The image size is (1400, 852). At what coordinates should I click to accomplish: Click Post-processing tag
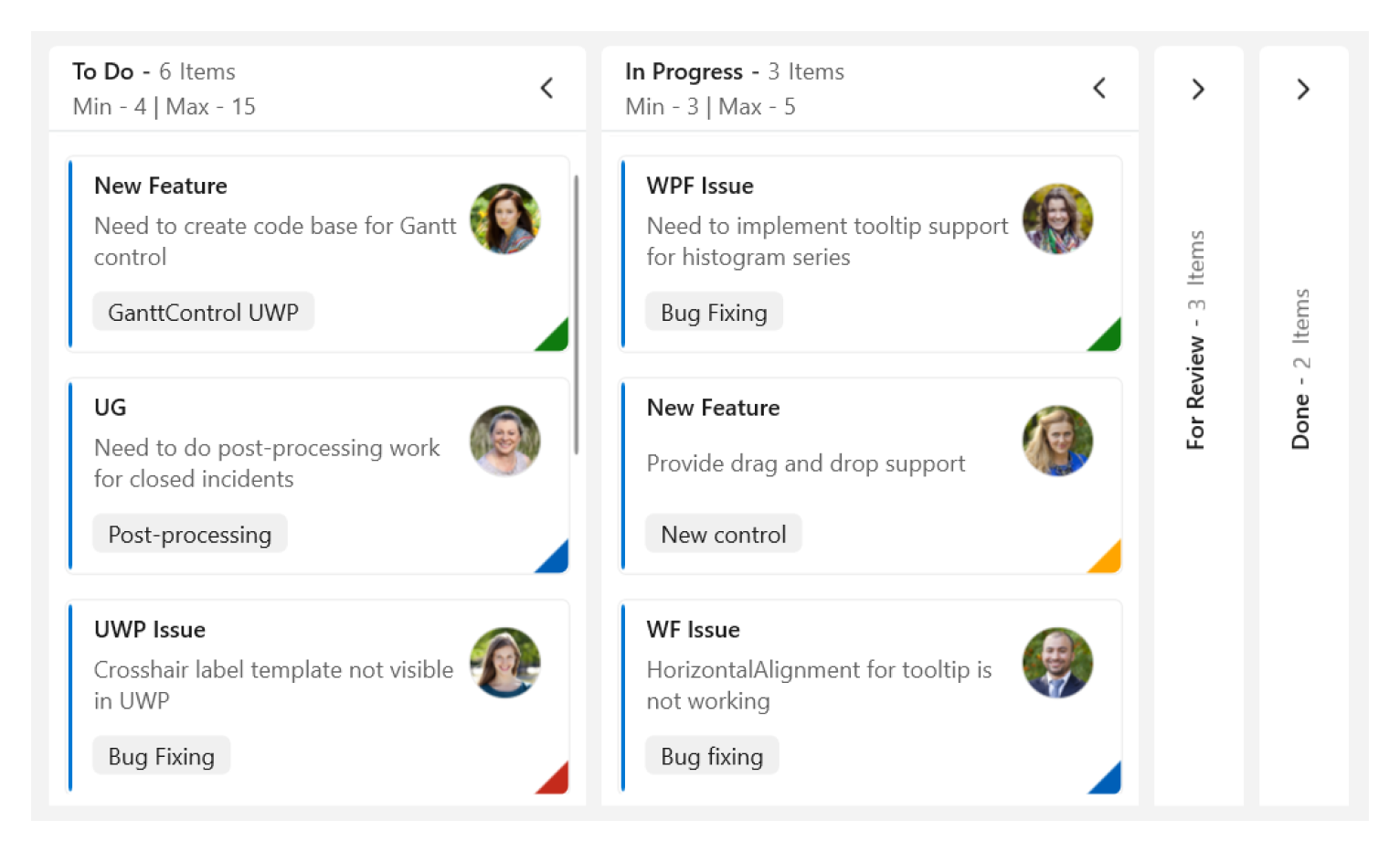tap(190, 535)
